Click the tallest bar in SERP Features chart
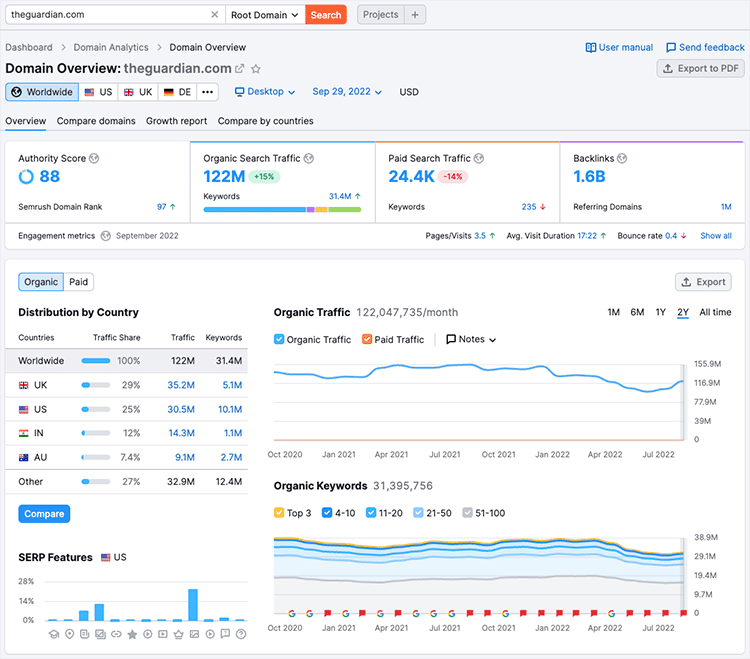The height and width of the screenshot is (659, 750). [x=193, y=605]
